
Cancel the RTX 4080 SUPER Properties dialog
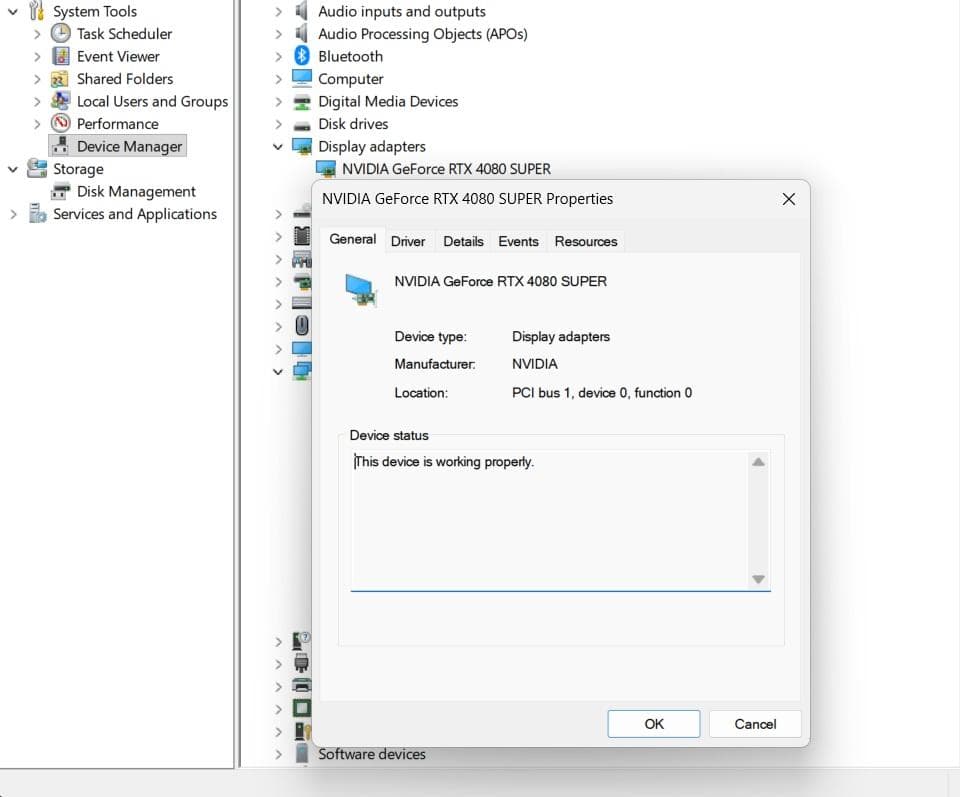tap(755, 724)
